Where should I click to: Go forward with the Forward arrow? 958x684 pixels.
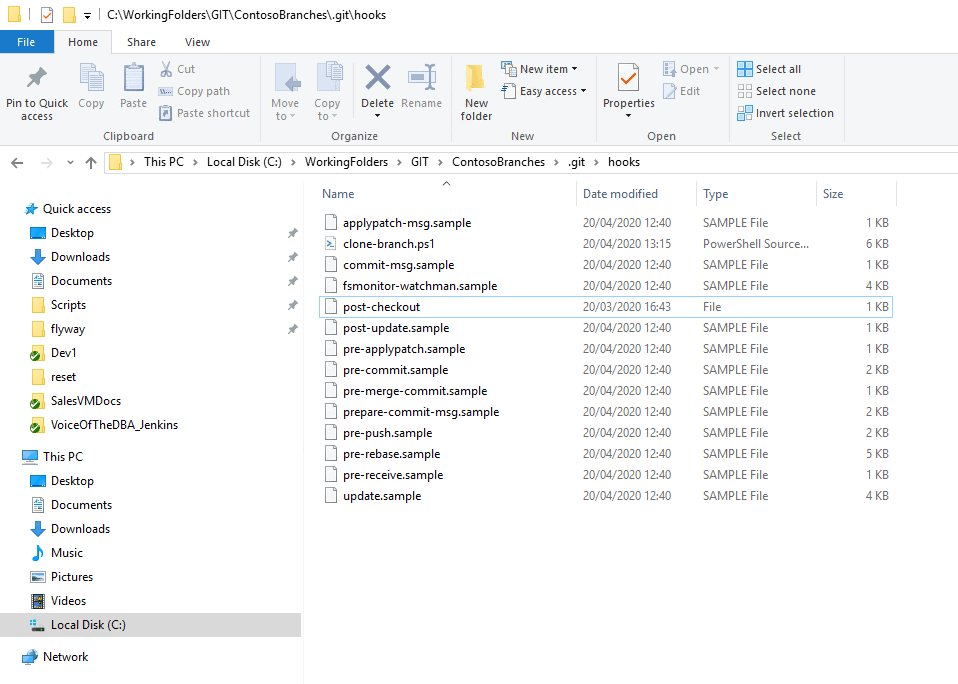46,162
